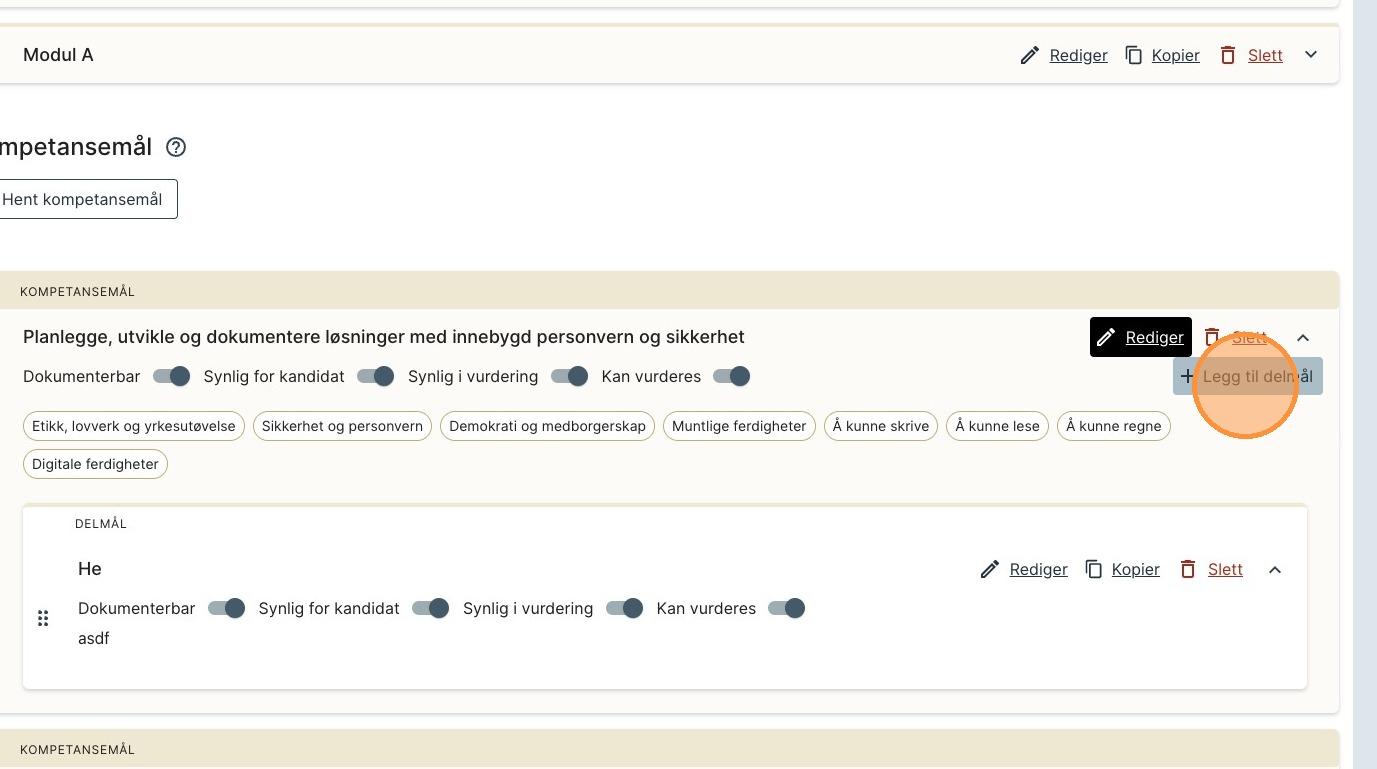Select the Digitale ferdigheter tag

(x=95, y=465)
